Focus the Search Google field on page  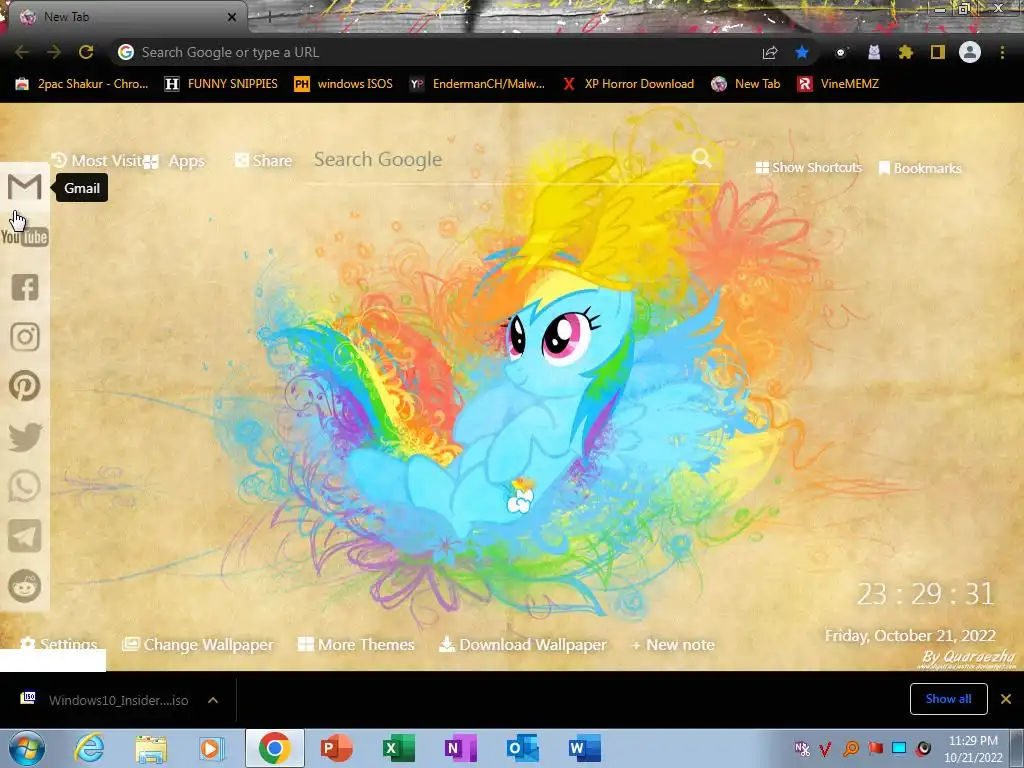(x=500, y=159)
